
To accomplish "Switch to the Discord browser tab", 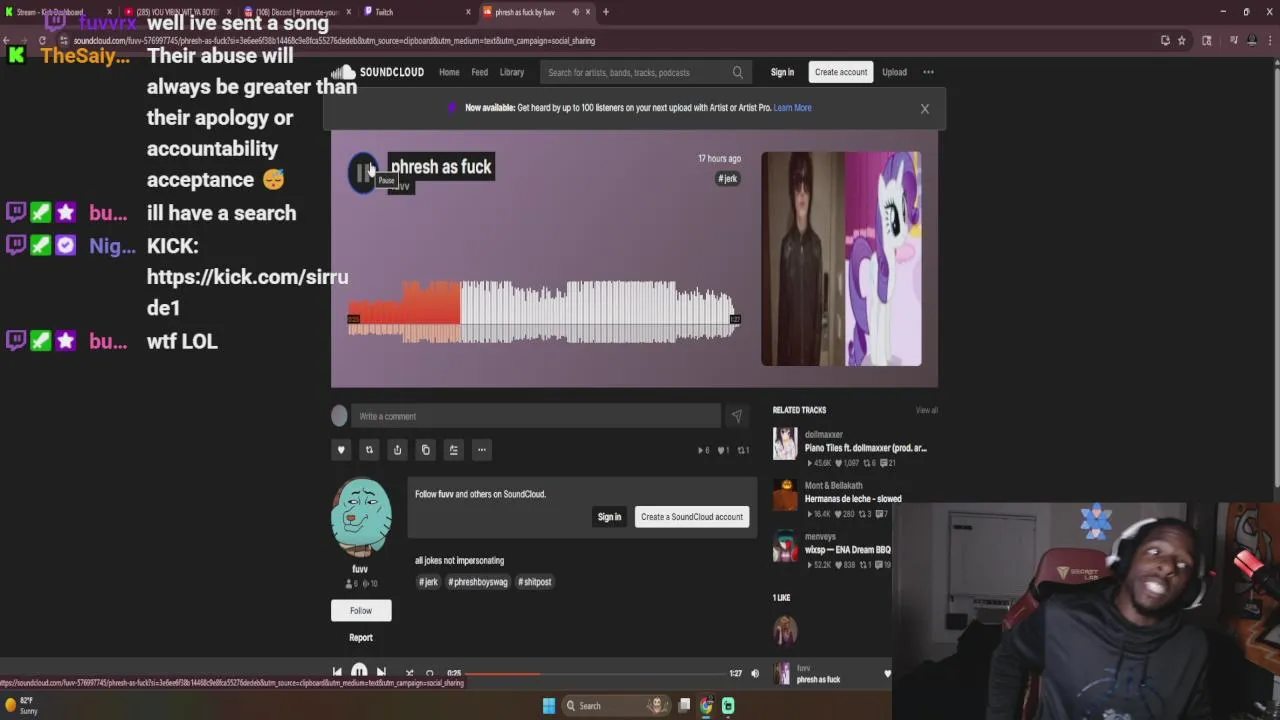I will click(x=297, y=12).
